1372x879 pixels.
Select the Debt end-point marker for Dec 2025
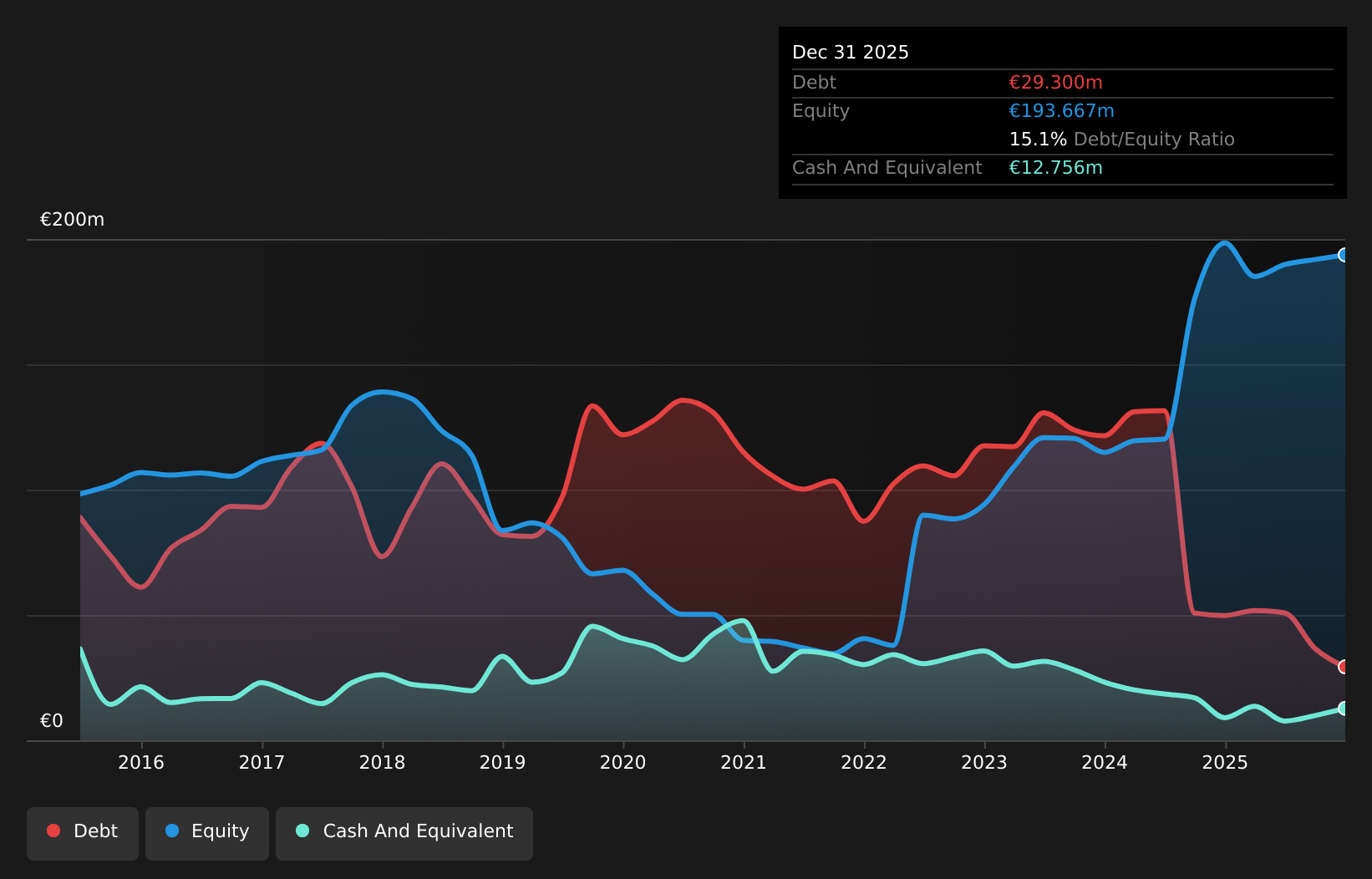[1344, 667]
